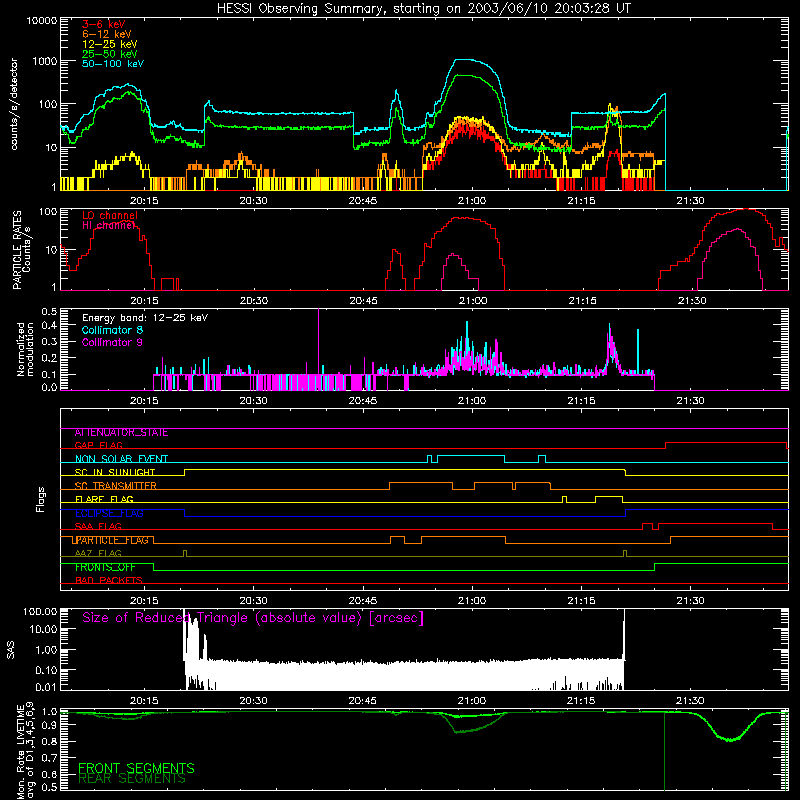This screenshot has height=800, width=800.
Task: Click the 20:45 tick under the flags panel
Action: (x=362, y=601)
